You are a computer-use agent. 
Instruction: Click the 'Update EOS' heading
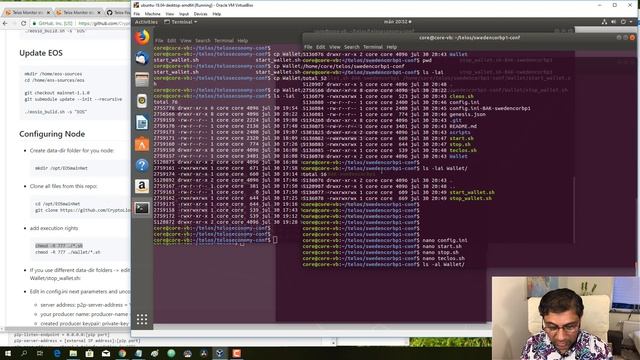pyautogui.click(x=41, y=53)
